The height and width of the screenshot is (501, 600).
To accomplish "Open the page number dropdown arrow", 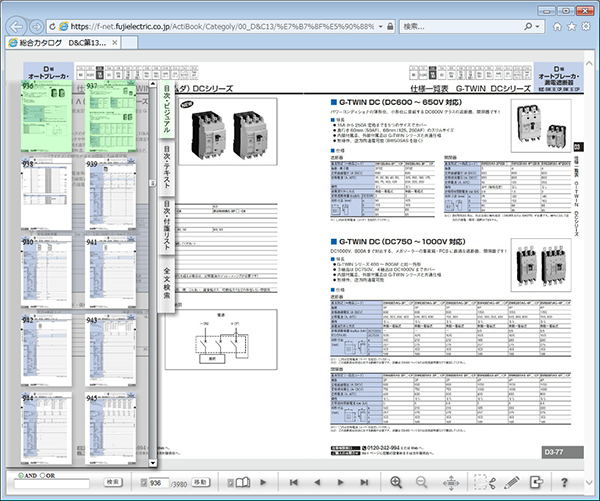I will point(144,483).
